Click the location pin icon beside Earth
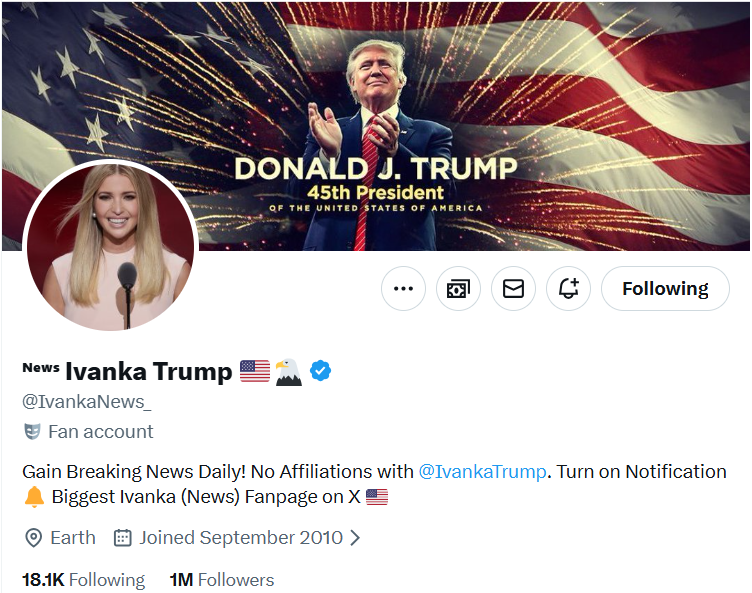 (x=33, y=538)
